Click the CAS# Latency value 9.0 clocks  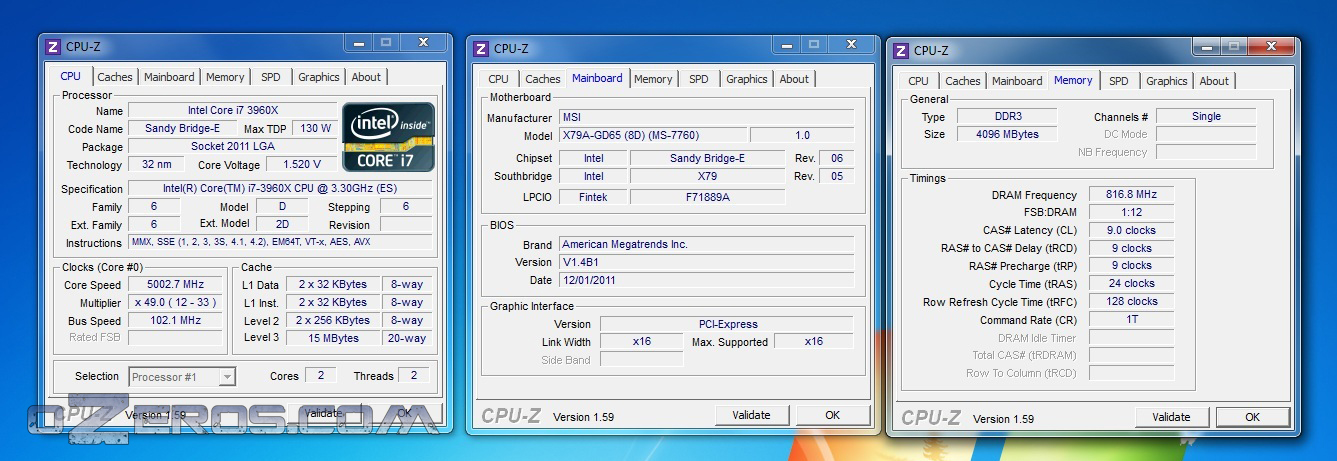(1131, 230)
